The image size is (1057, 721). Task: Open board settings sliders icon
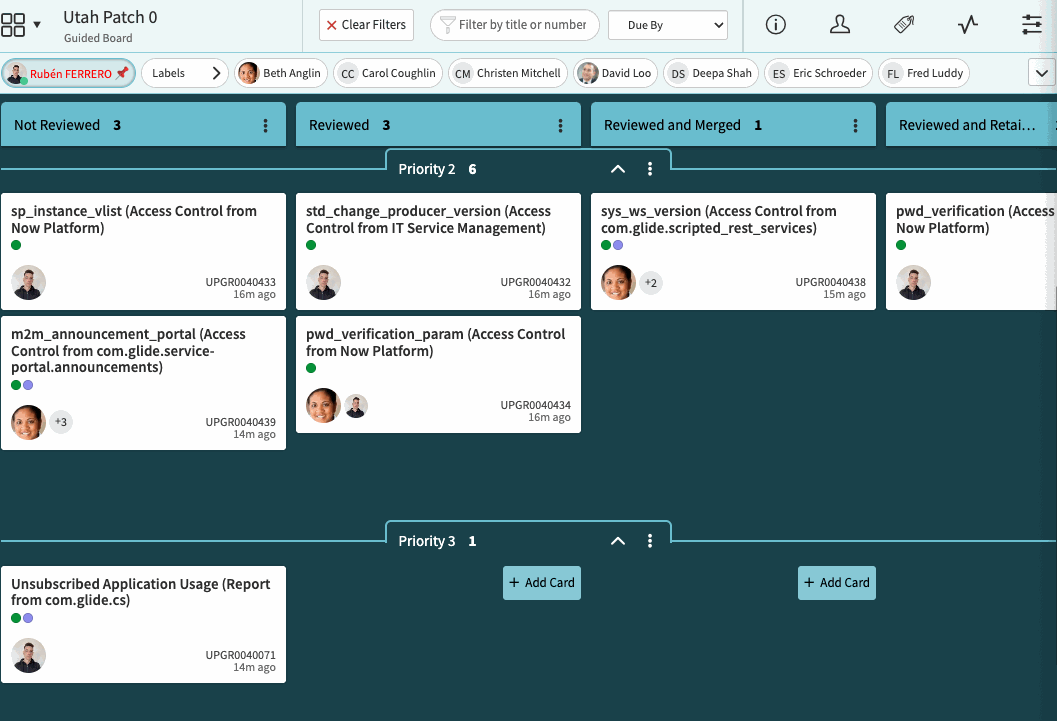[x=1032, y=25]
